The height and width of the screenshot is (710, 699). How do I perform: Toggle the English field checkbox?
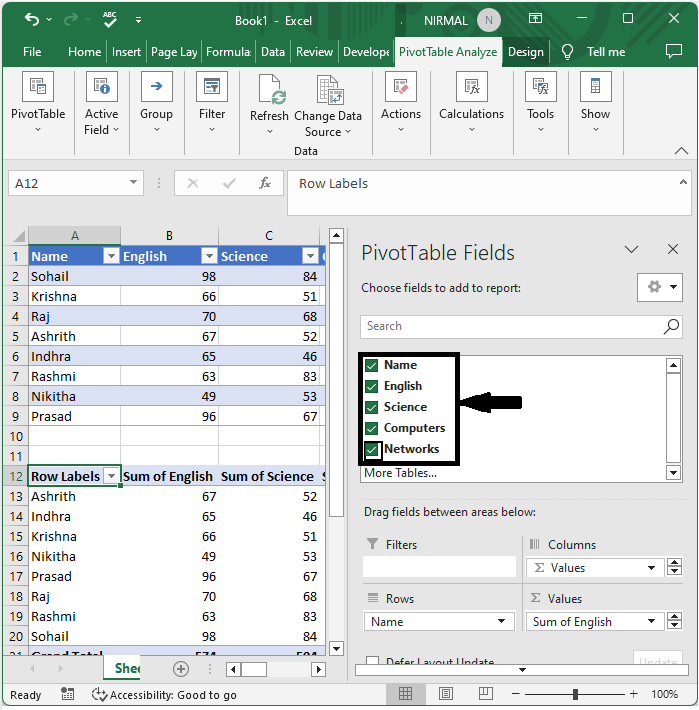click(372, 386)
